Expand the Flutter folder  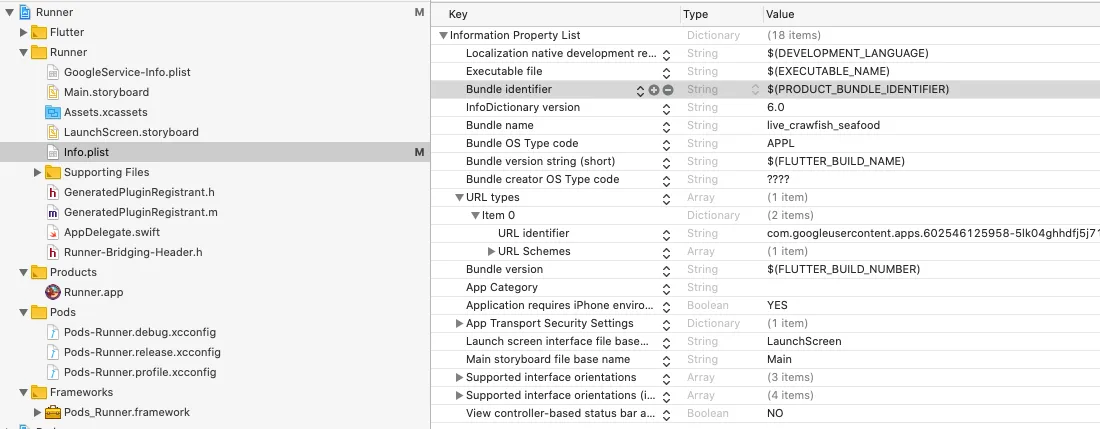(24, 32)
